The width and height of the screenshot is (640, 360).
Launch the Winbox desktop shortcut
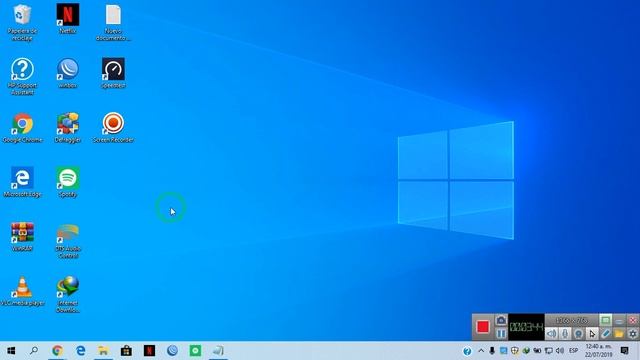click(68, 73)
